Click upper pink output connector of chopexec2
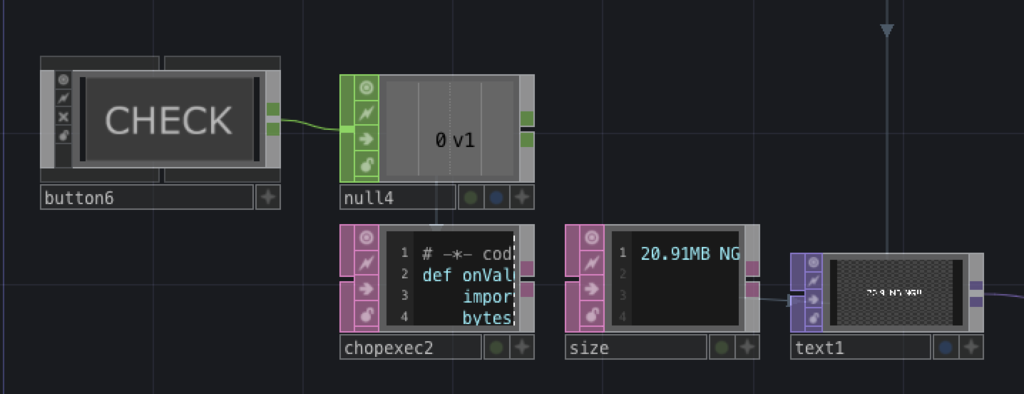The width and height of the screenshot is (1024, 394). click(527, 269)
